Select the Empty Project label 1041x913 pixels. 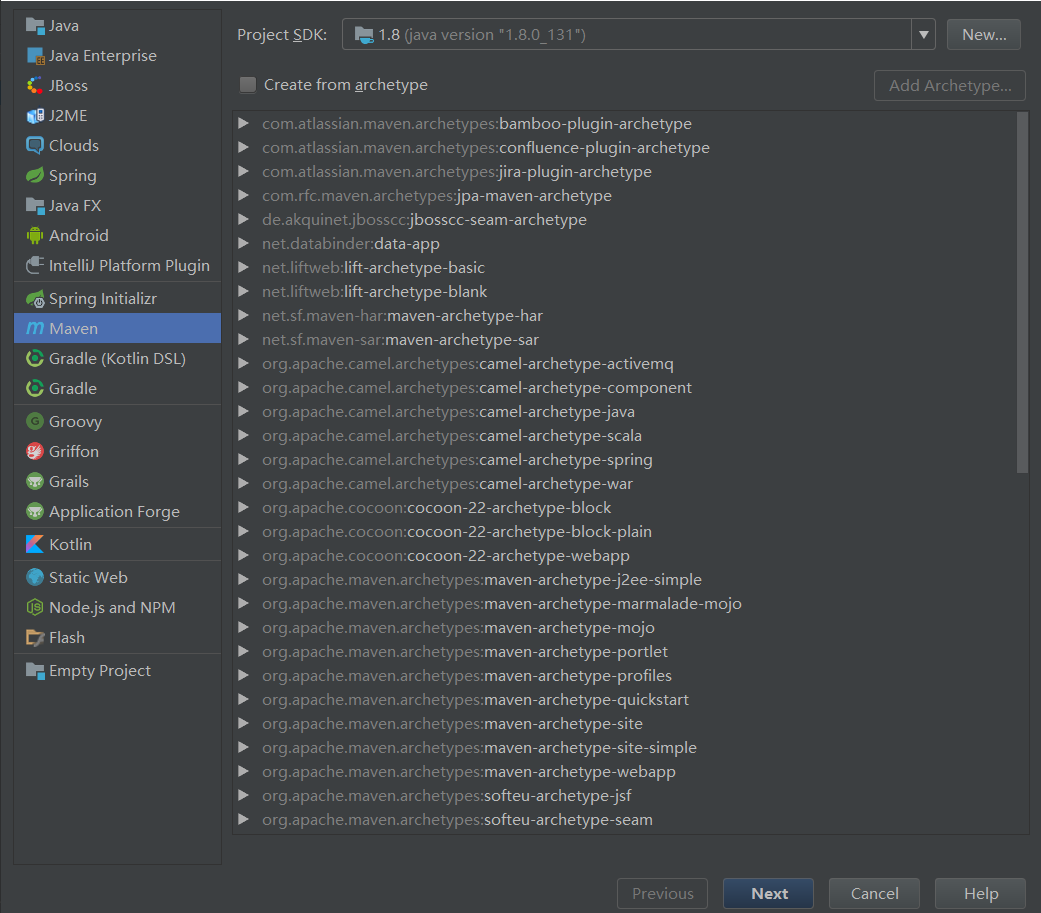[100, 671]
